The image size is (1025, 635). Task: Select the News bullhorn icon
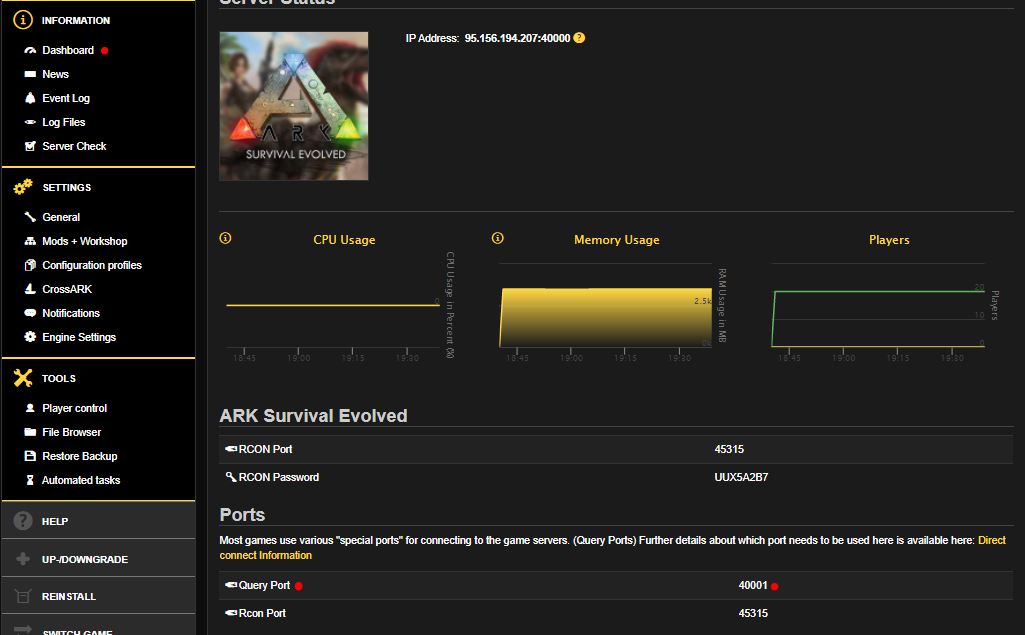click(x=32, y=73)
